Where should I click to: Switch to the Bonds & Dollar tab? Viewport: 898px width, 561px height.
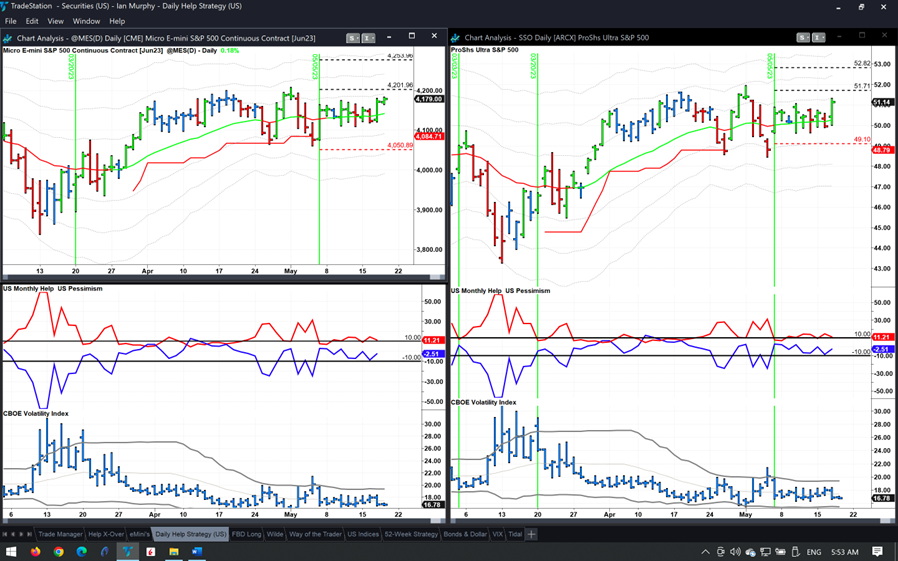465,534
